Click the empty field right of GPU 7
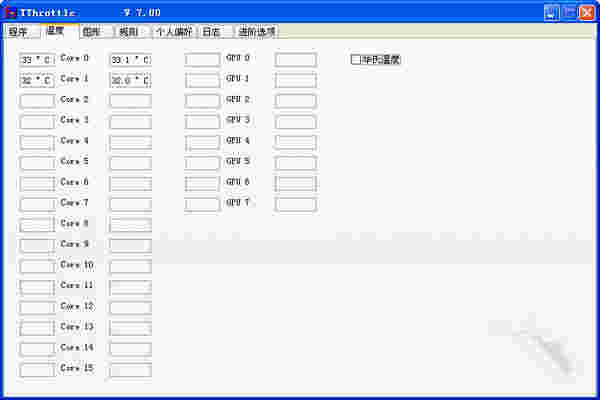The width and height of the screenshot is (600, 400). (296, 204)
